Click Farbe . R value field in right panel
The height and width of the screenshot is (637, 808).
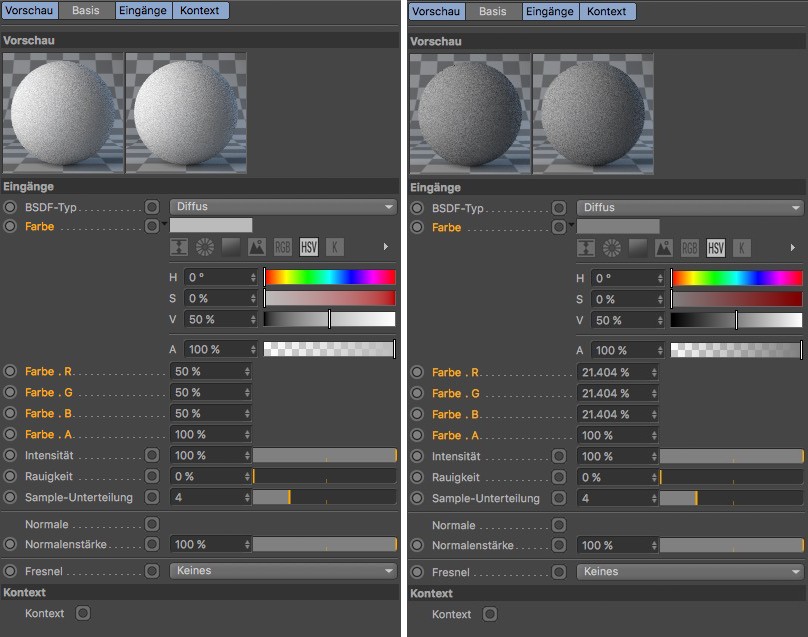click(x=616, y=372)
